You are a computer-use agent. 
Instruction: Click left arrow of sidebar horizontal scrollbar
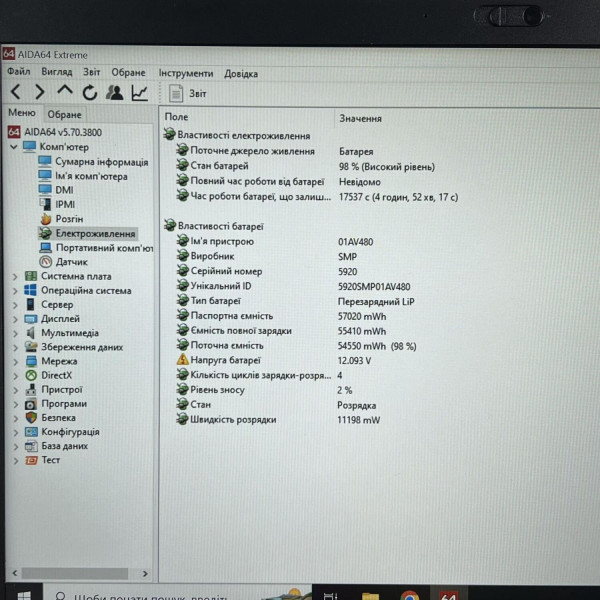point(15,573)
